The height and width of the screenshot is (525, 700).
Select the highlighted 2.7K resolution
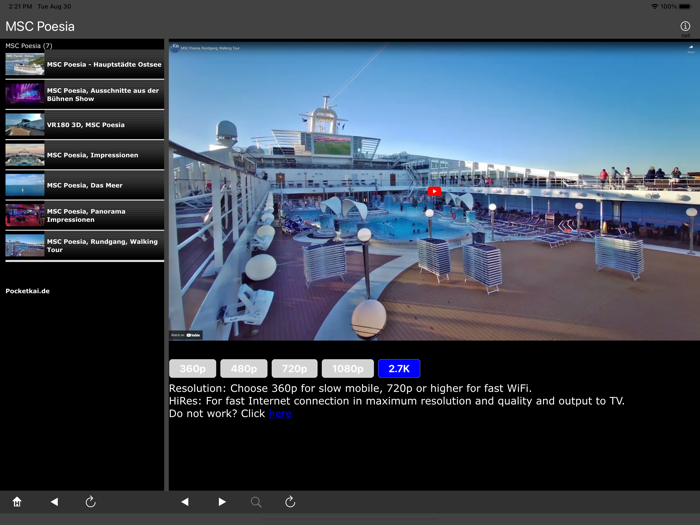point(399,369)
